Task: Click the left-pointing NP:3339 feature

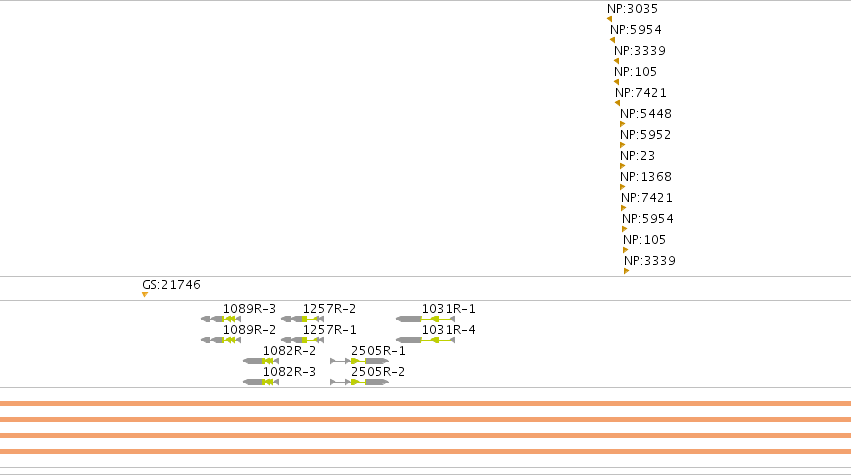Action: (x=616, y=61)
